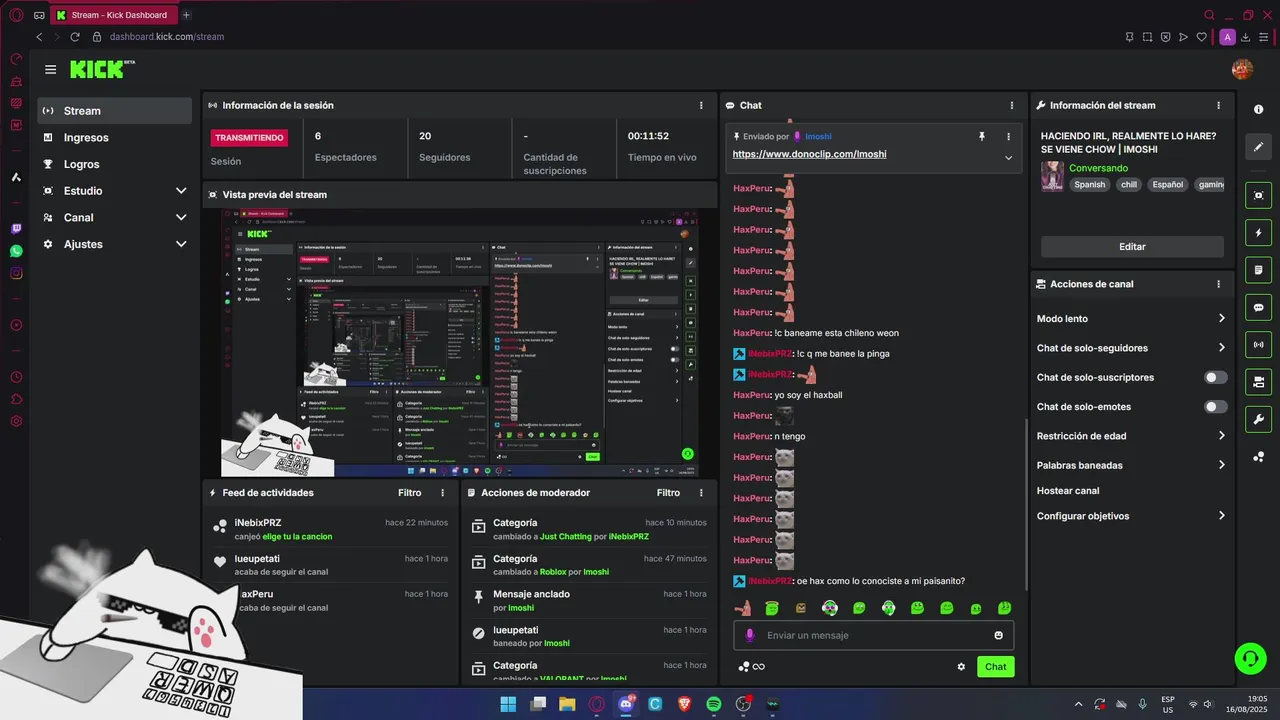Image resolution: width=1280 pixels, height=720 pixels.
Task: Reload the page
Action: click(75, 37)
